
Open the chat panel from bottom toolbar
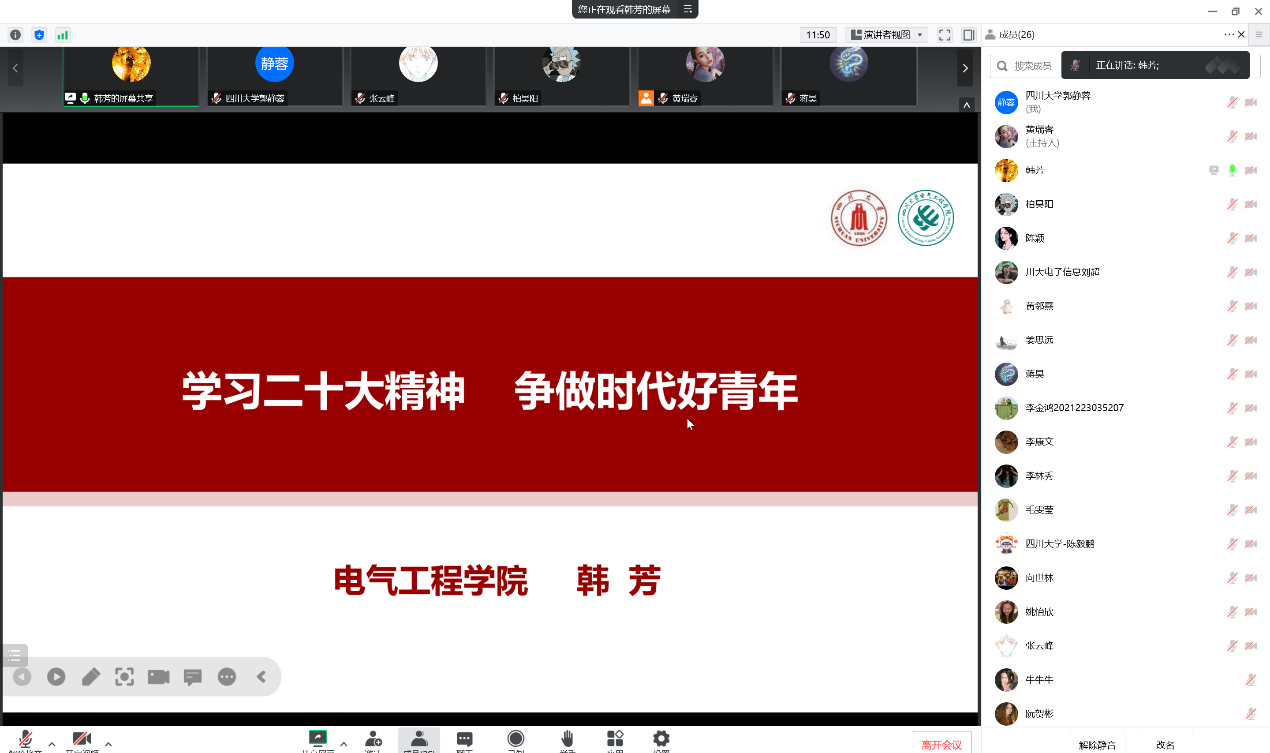[x=464, y=740]
